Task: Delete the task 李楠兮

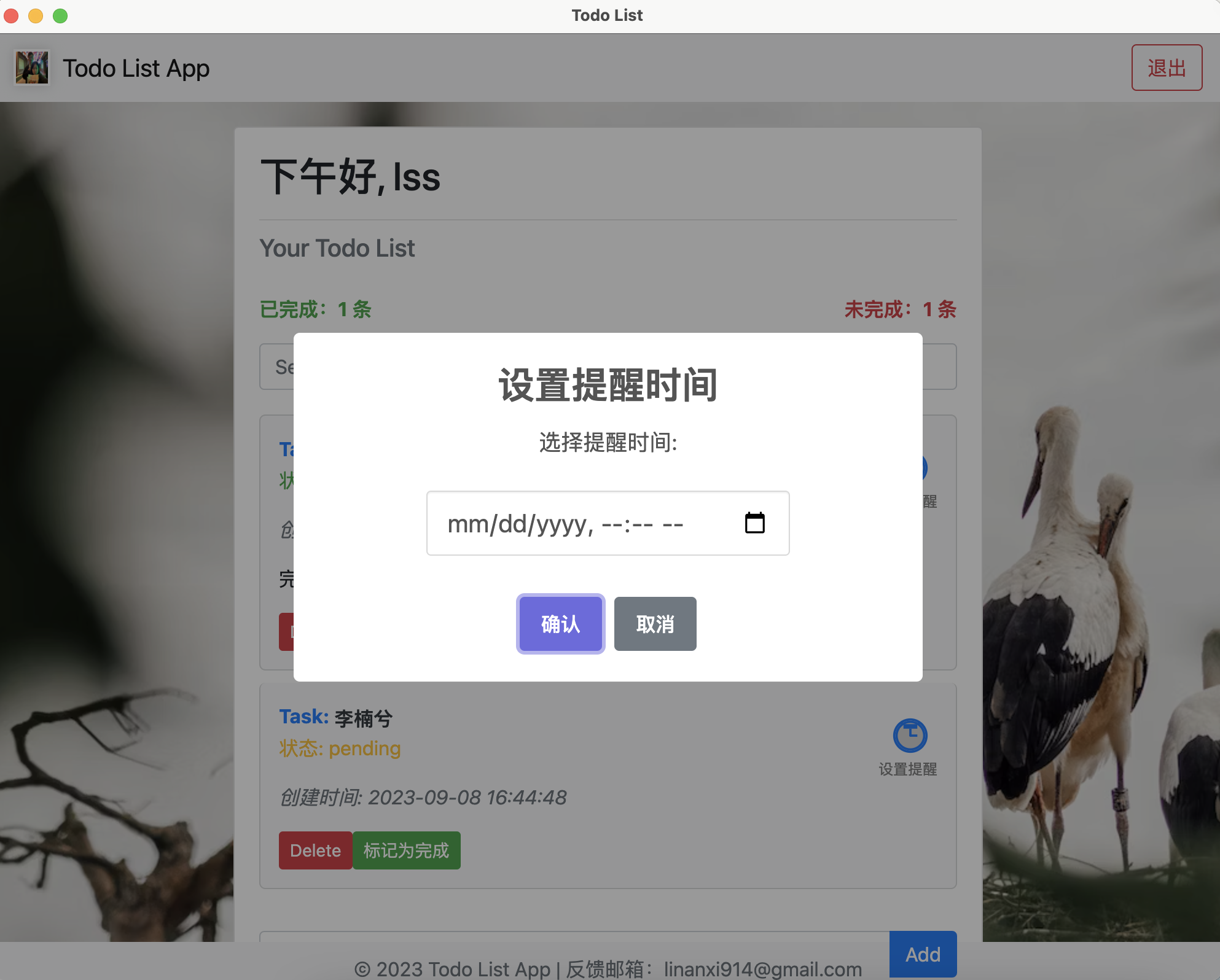Action: pyautogui.click(x=315, y=850)
